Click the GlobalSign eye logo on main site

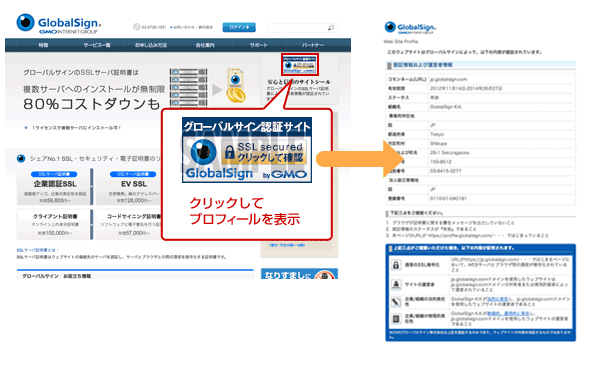click(26, 23)
